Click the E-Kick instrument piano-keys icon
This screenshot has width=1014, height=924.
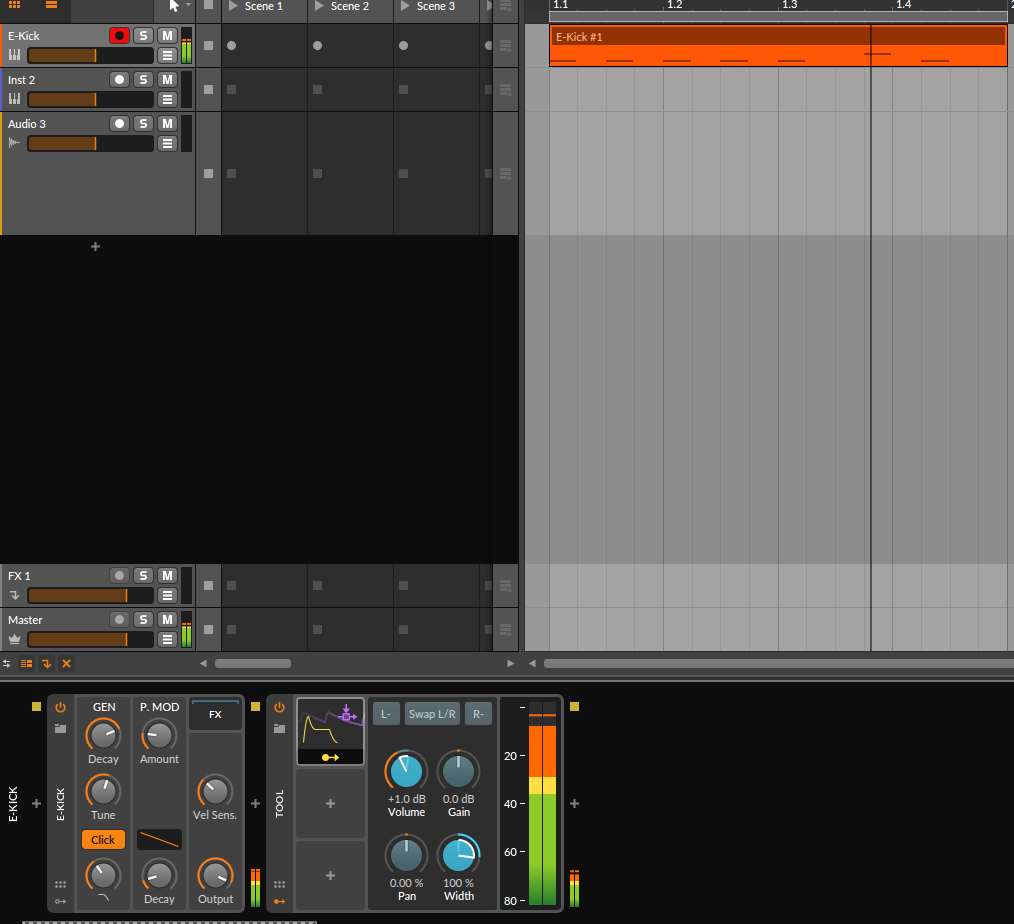pos(14,55)
